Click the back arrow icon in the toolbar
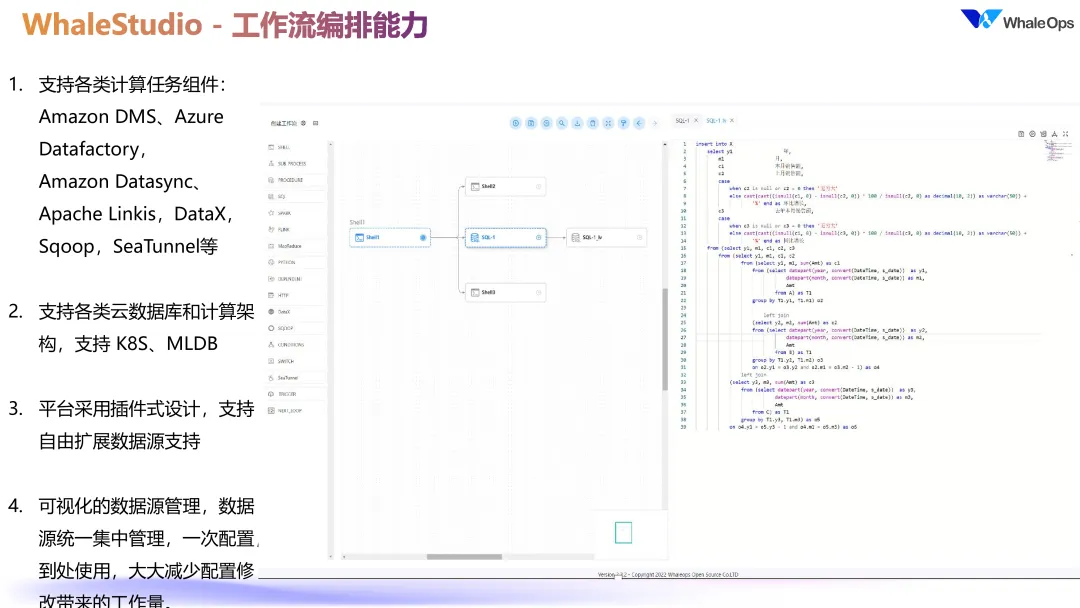The image size is (1080, 608). tap(639, 123)
